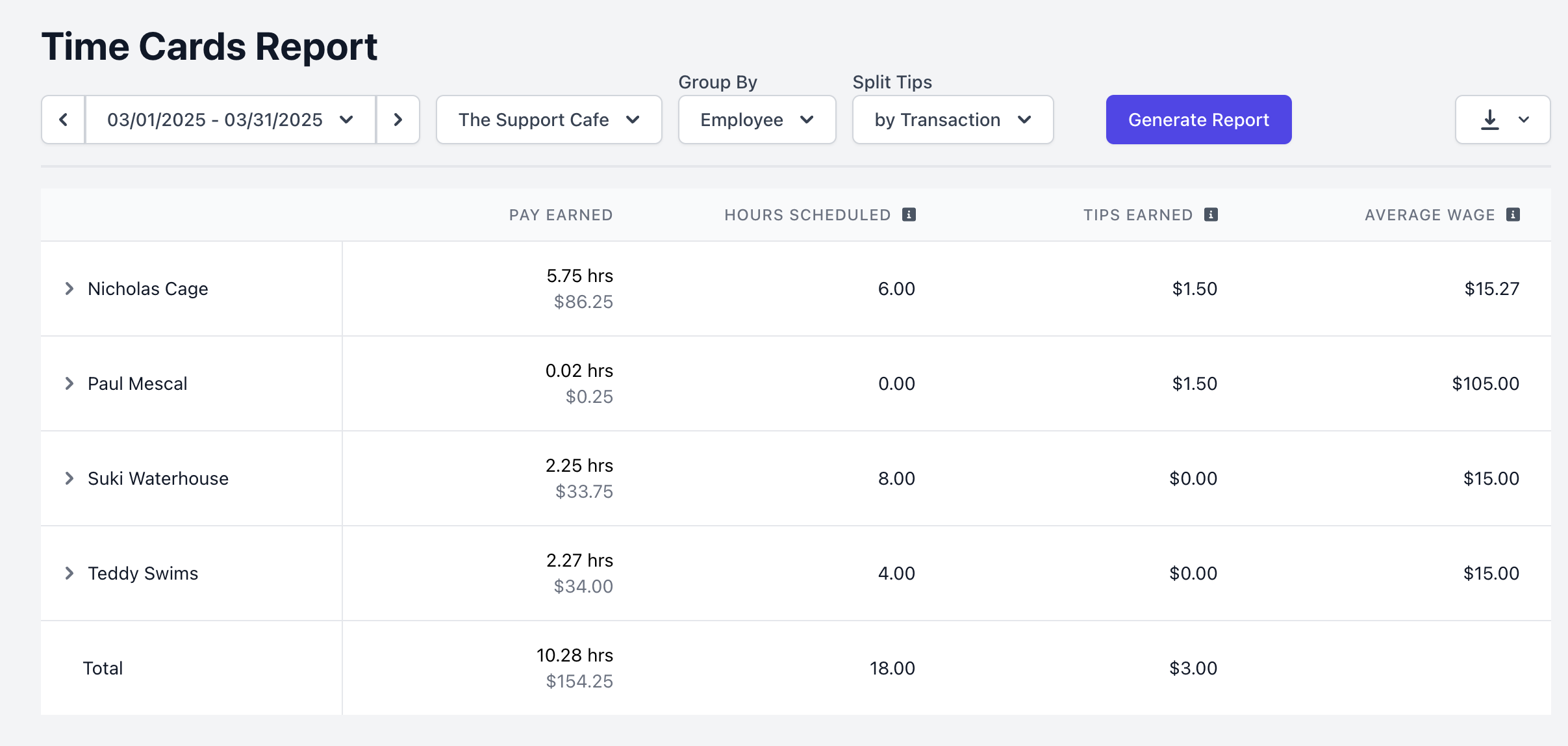1568x746 pixels.
Task: Open the date range 03/01/2025 - 03/31/2025 dropdown
Action: [x=230, y=120]
